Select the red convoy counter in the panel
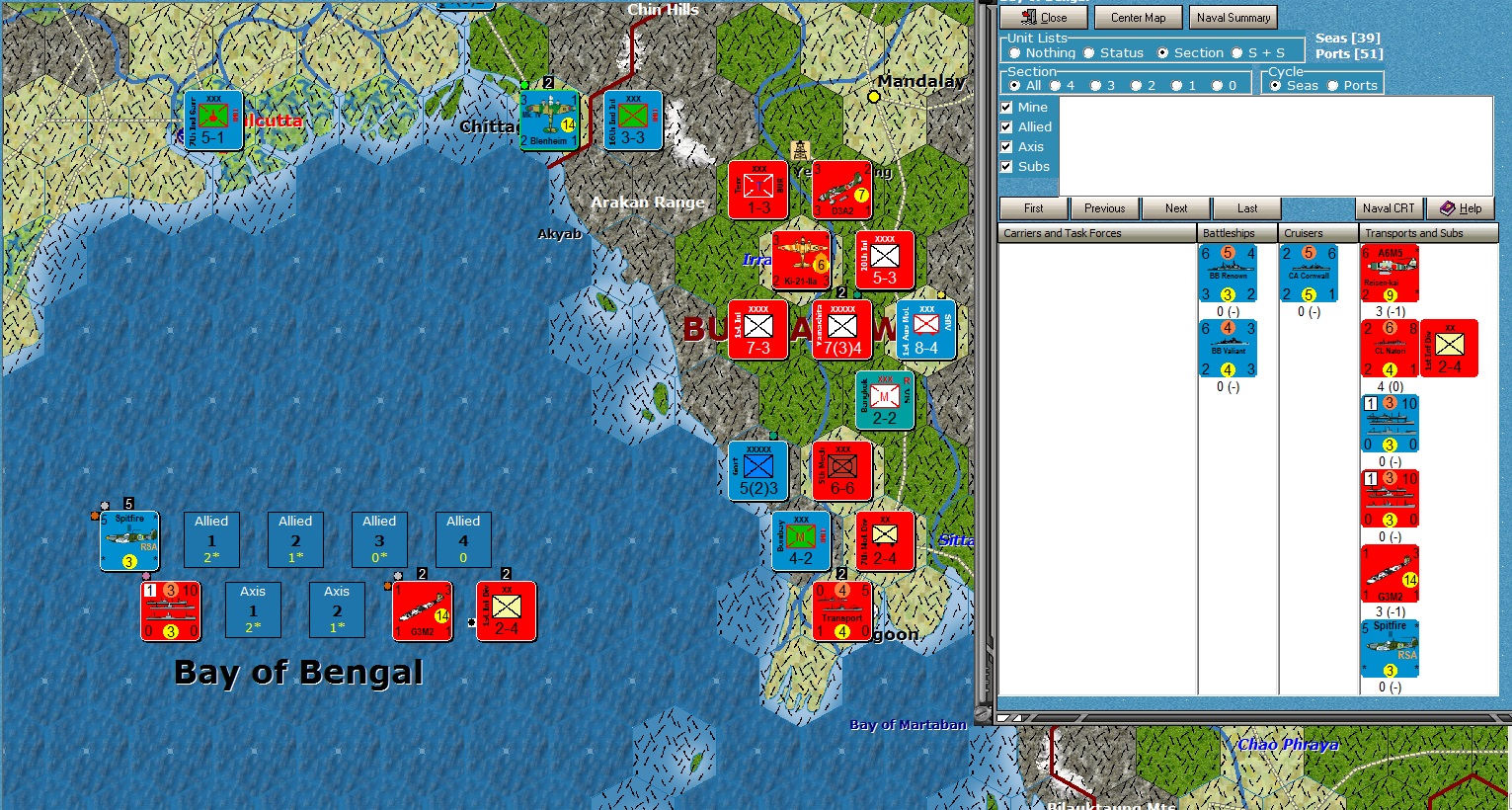The height and width of the screenshot is (810, 1512). tap(1390, 499)
